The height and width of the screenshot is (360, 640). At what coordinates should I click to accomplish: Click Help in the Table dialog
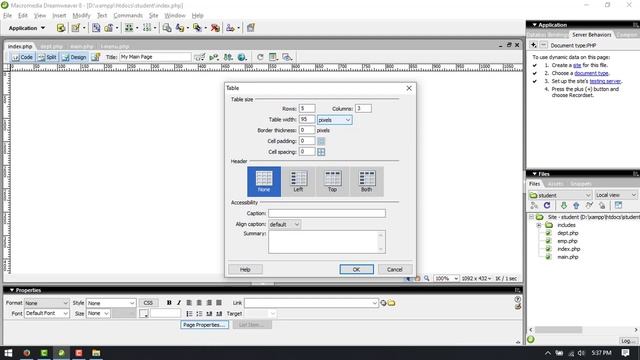pyautogui.click(x=245, y=269)
